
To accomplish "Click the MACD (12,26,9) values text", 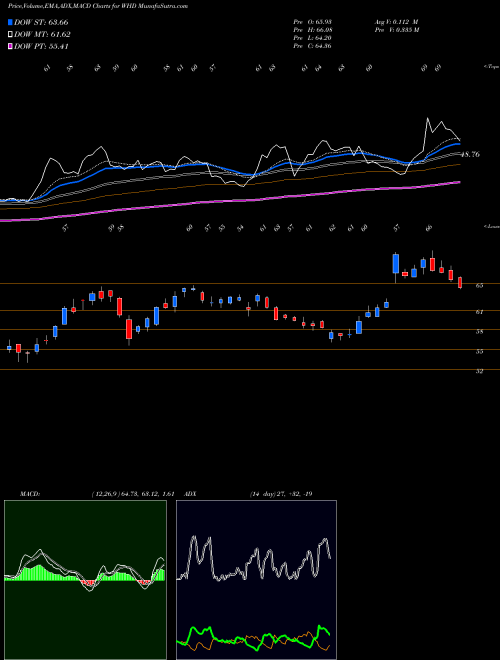I will [x=133, y=494].
